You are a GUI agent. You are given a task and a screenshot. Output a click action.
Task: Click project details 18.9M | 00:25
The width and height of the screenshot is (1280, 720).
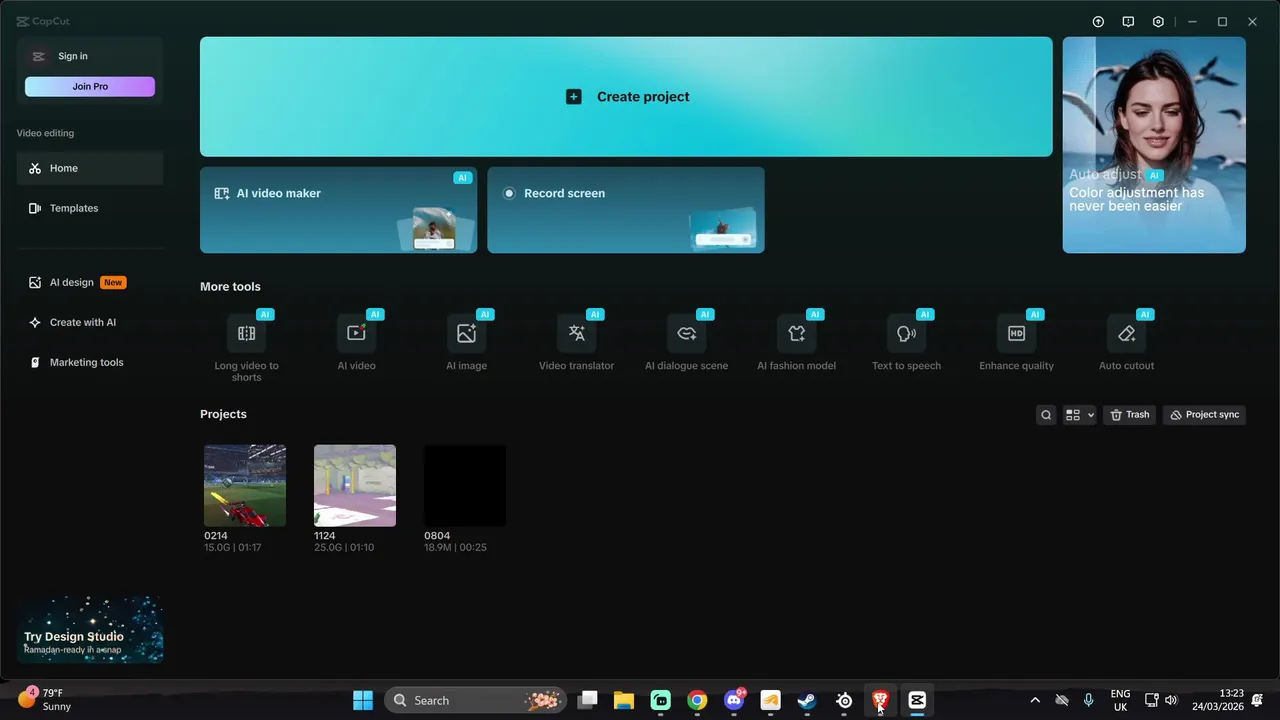pyautogui.click(x=455, y=548)
